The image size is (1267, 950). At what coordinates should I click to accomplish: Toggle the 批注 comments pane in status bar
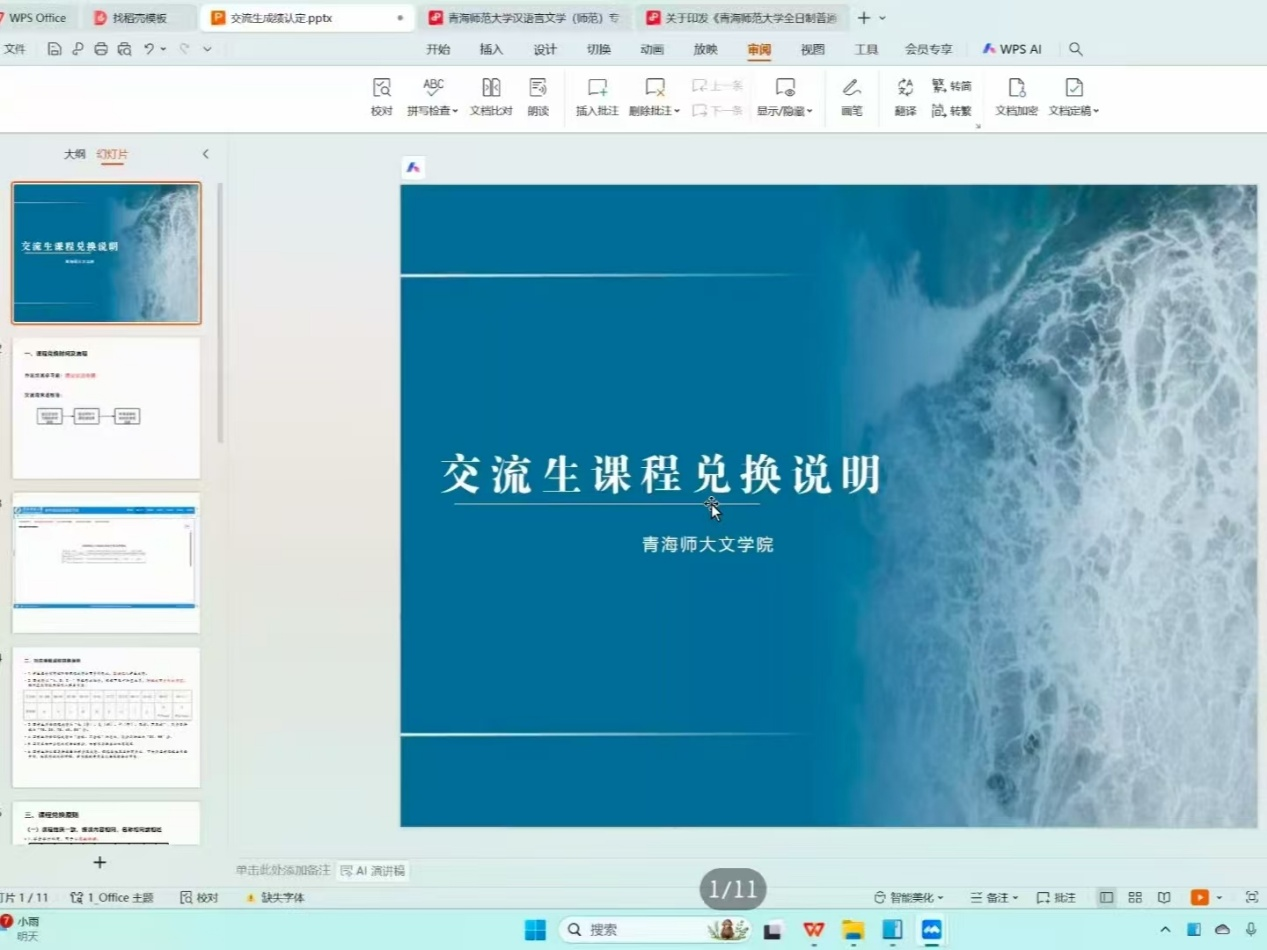point(1056,898)
